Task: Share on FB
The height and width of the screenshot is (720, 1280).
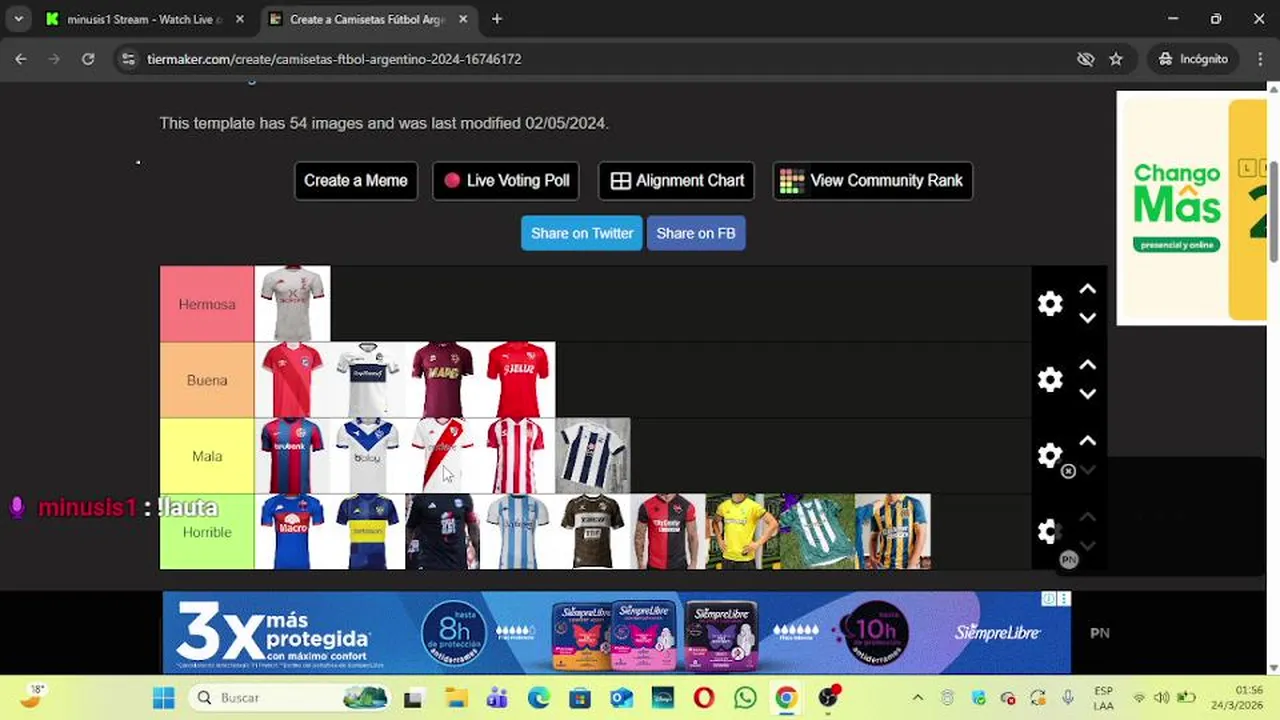Action: point(696,233)
